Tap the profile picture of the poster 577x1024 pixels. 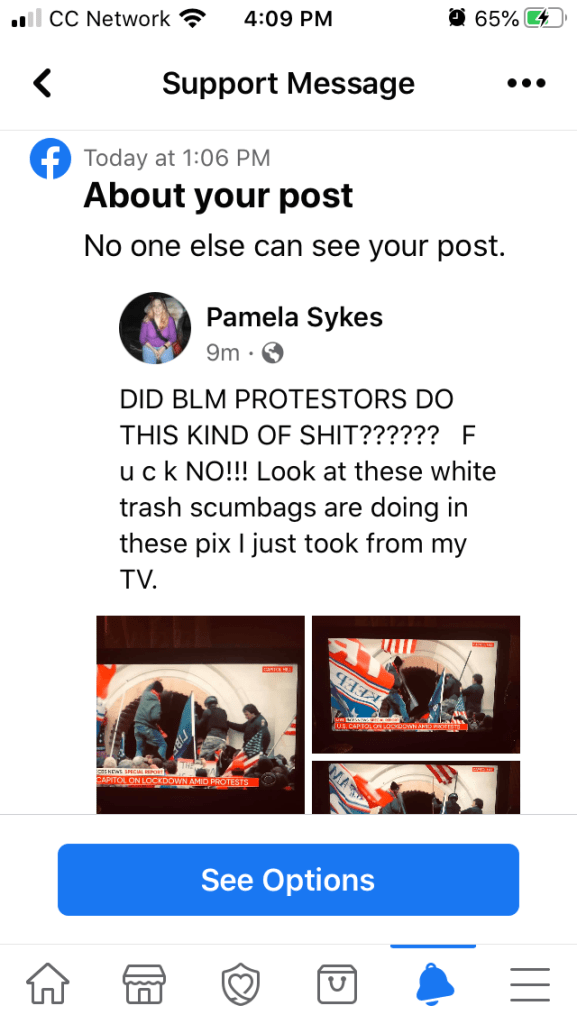pos(155,328)
